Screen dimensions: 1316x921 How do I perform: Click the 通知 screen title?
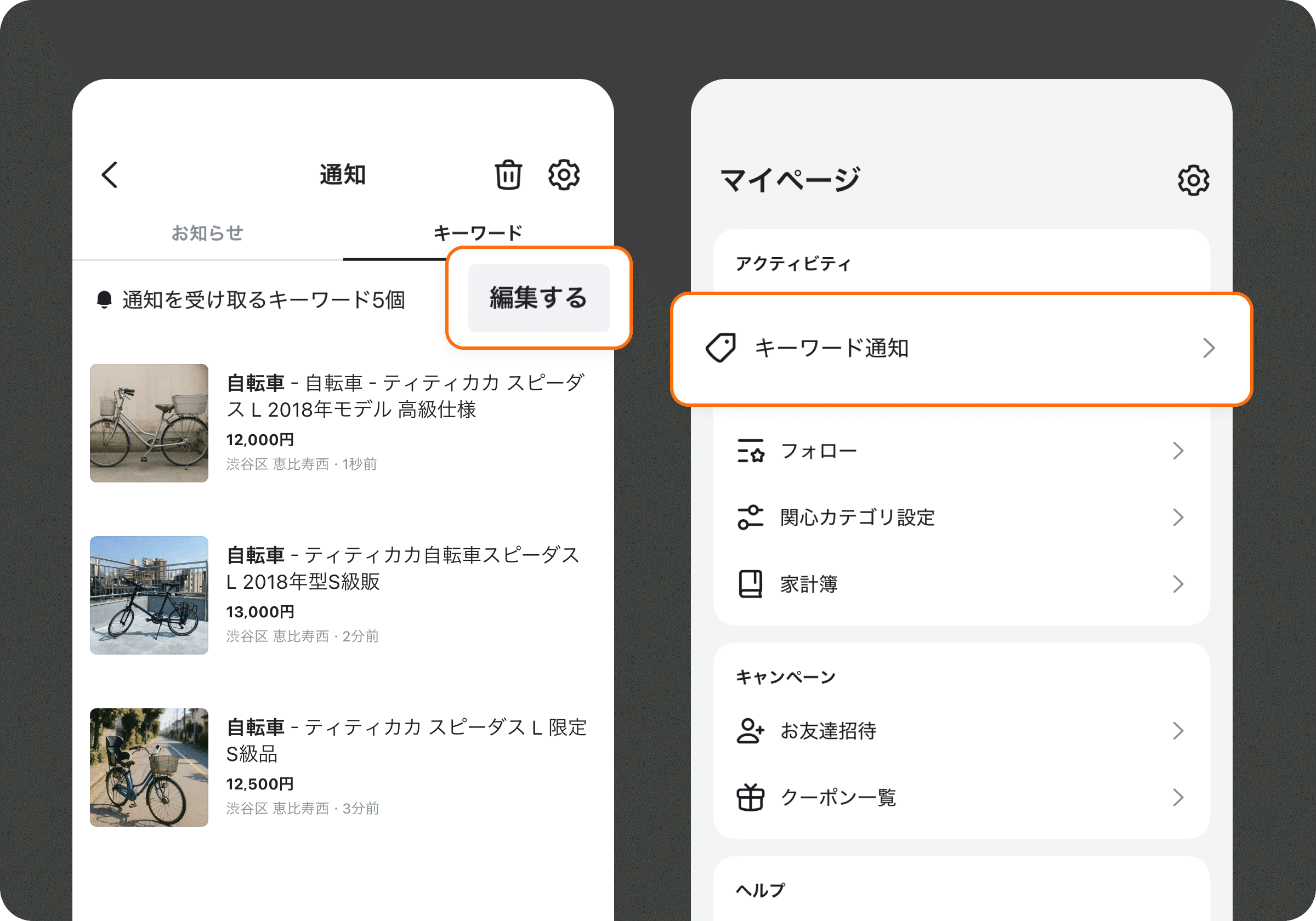click(343, 175)
